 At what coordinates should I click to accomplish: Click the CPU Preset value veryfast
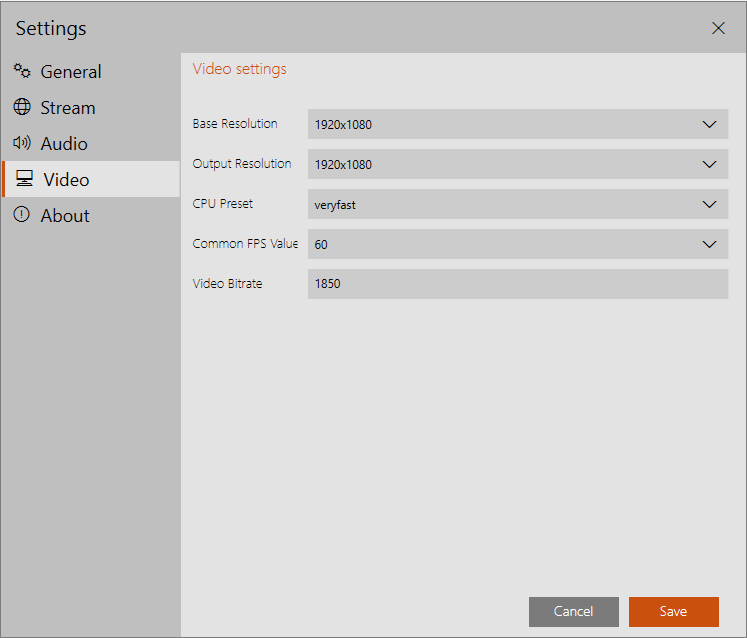335,204
